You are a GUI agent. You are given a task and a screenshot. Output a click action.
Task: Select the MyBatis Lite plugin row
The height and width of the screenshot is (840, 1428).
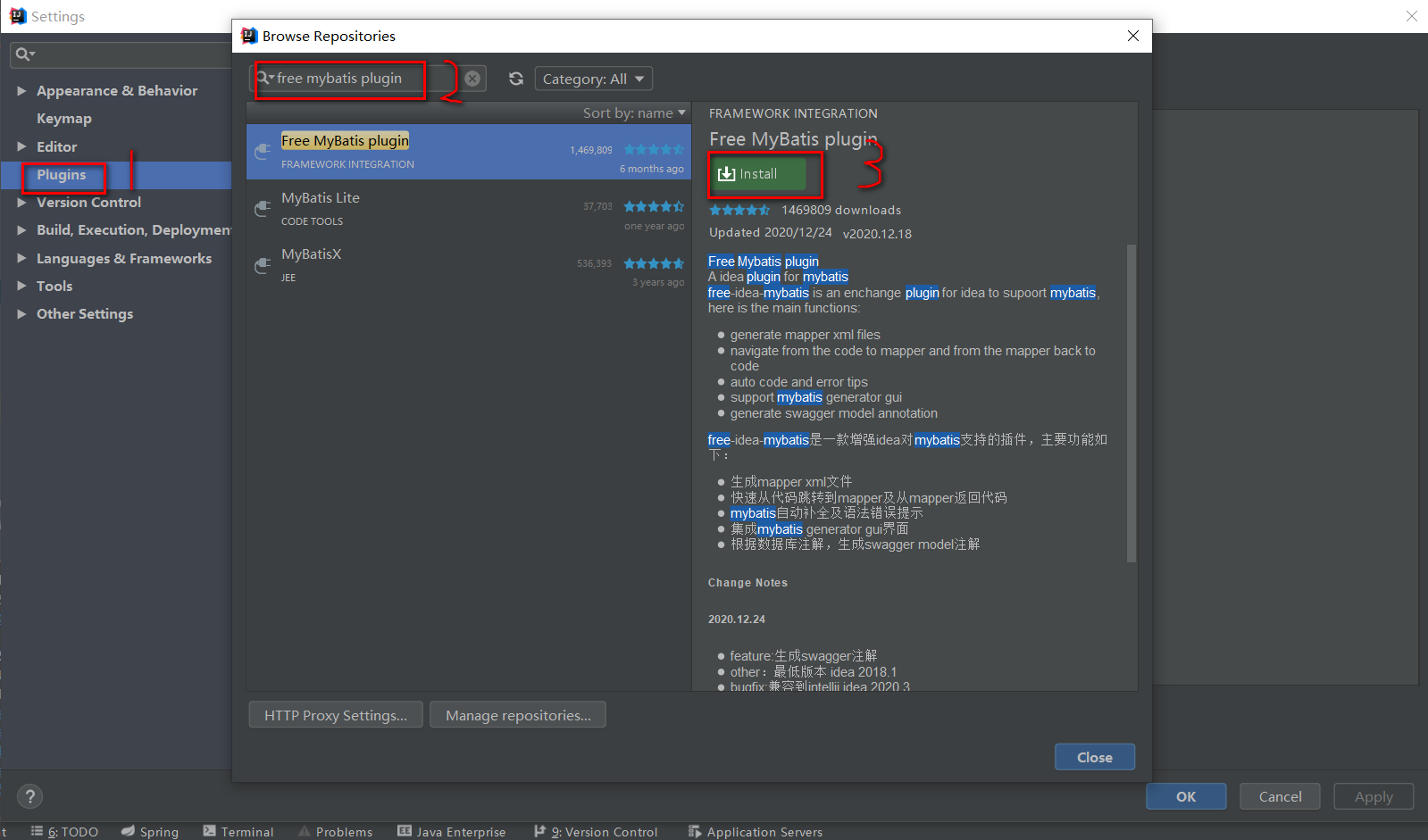pyautogui.click(x=469, y=209)
